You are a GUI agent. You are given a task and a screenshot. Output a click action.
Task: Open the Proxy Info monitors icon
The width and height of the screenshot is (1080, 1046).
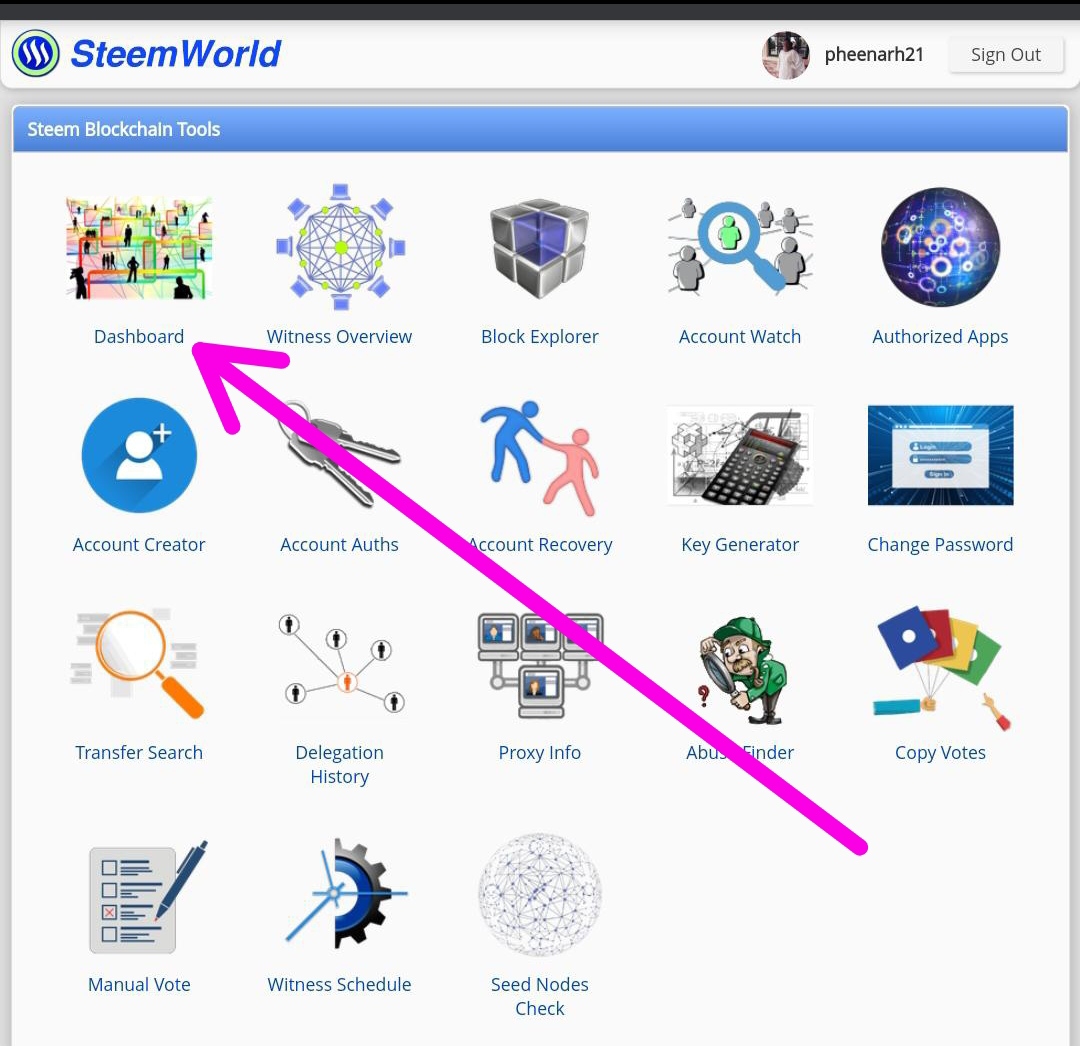(x=540, y=665)
